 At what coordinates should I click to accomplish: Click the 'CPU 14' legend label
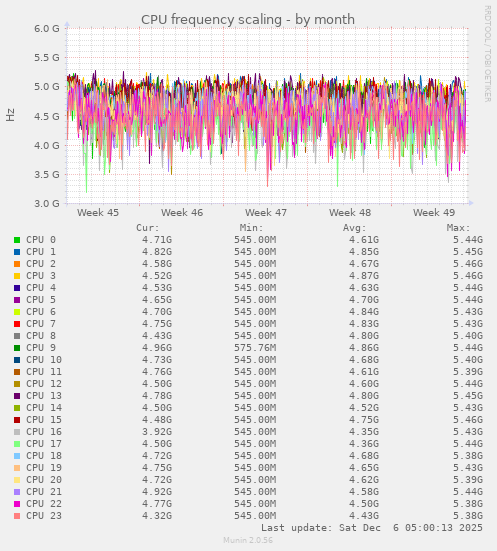click(x=44, y=408)
